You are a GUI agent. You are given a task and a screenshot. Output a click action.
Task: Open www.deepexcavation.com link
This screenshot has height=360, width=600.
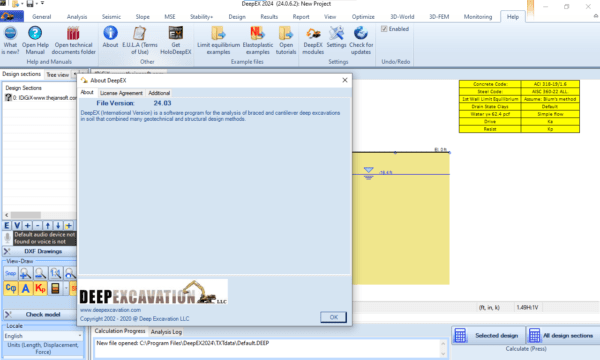tap(110, 310)
